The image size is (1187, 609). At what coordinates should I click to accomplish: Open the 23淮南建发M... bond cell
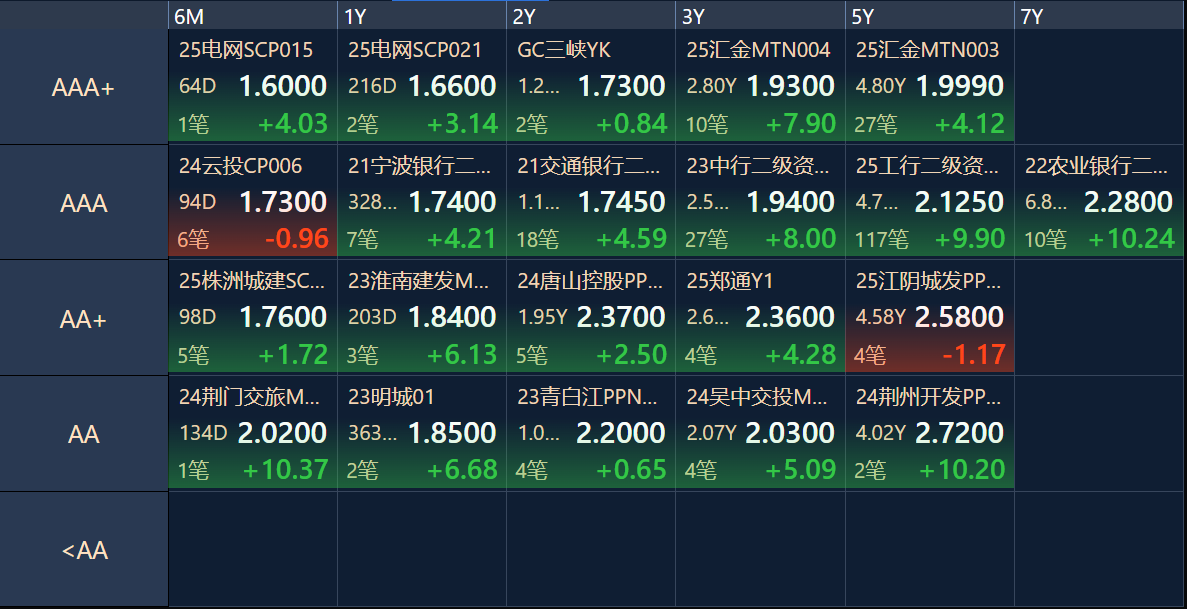click(x=422, y=317)
